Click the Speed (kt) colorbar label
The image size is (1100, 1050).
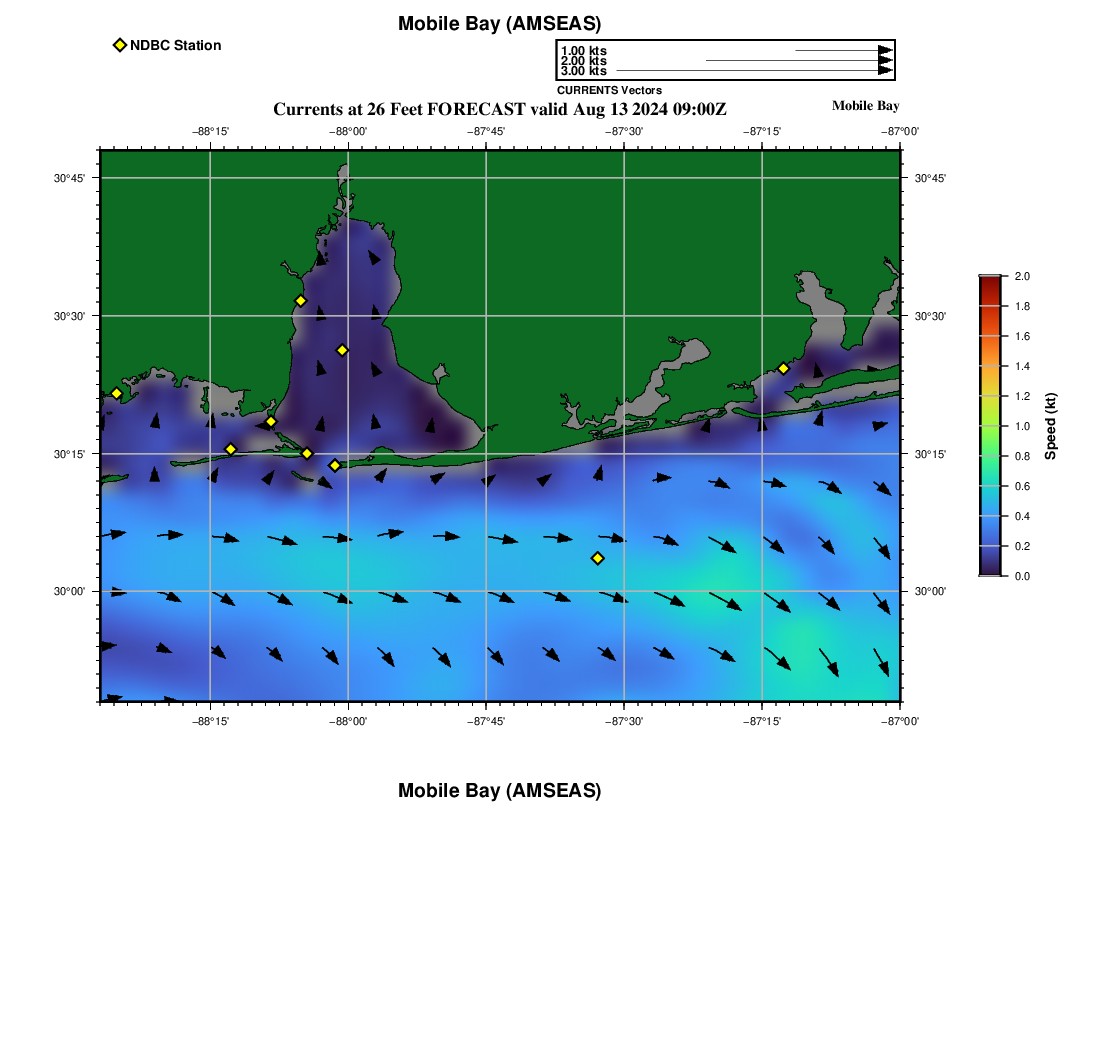click(x=1050, y=426)
